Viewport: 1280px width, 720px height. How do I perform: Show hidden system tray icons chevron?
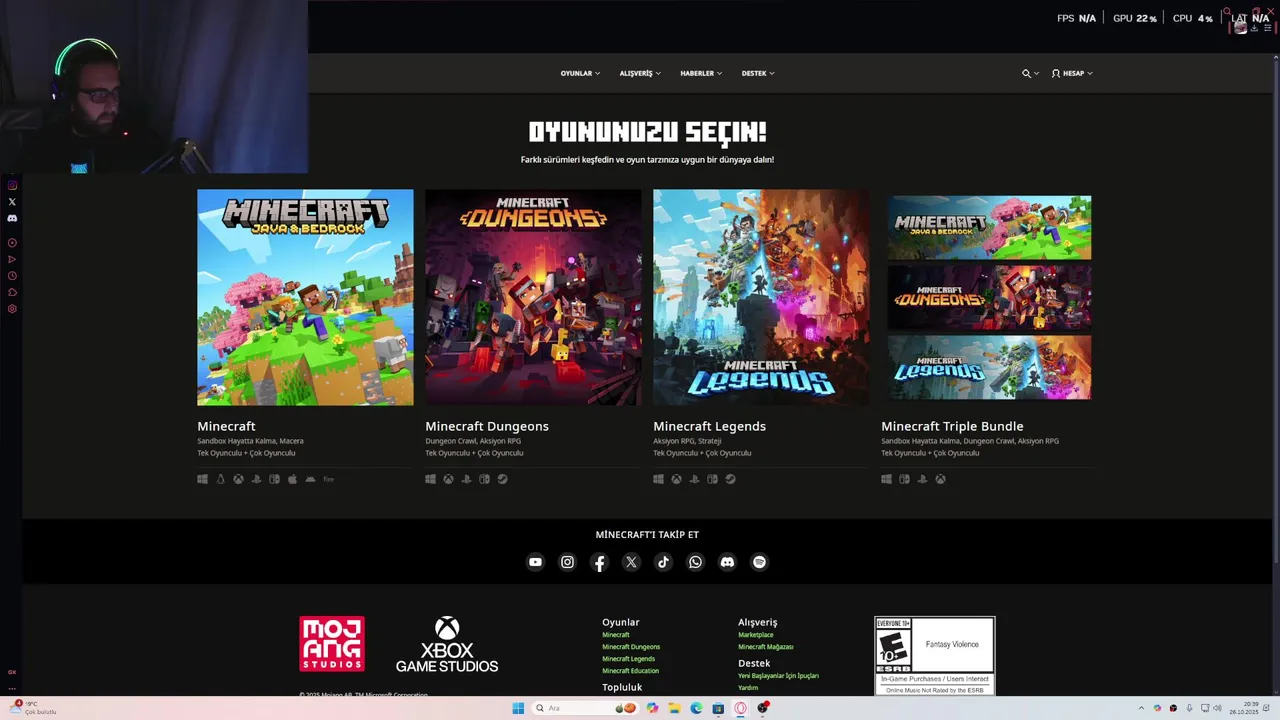(x=1141, y=708)
